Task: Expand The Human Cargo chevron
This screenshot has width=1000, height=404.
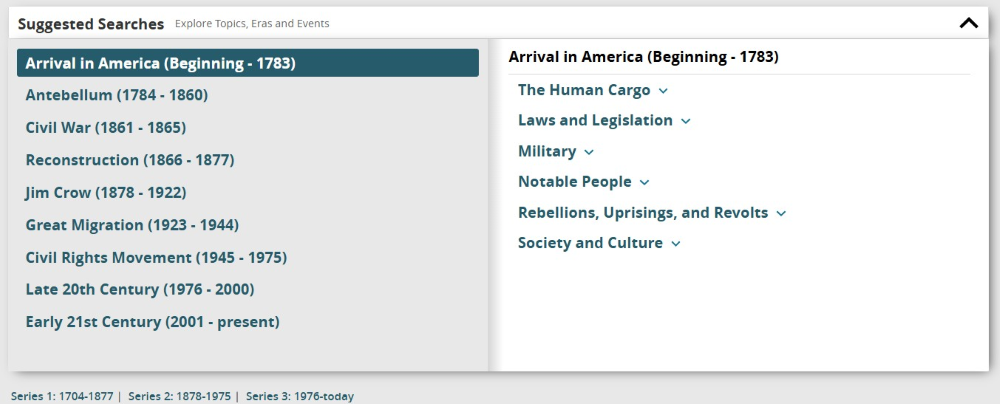Action: pos(663,91)
